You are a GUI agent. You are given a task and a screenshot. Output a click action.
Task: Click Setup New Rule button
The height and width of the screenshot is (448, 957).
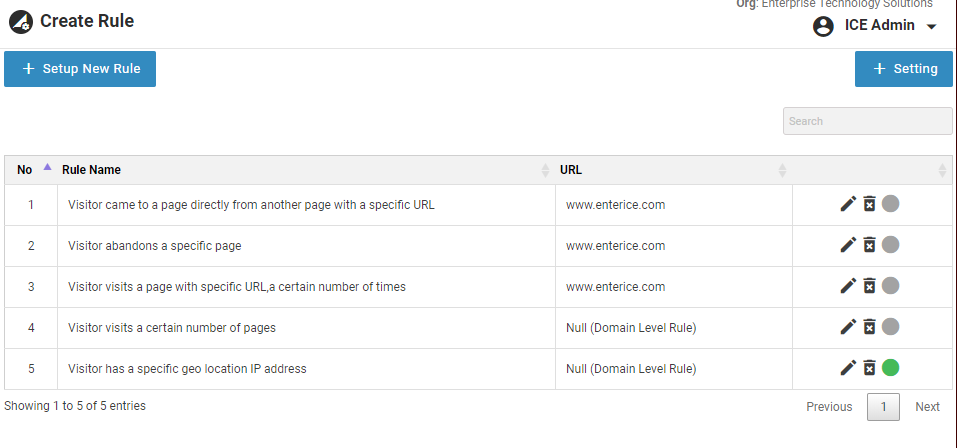point(80,69)
